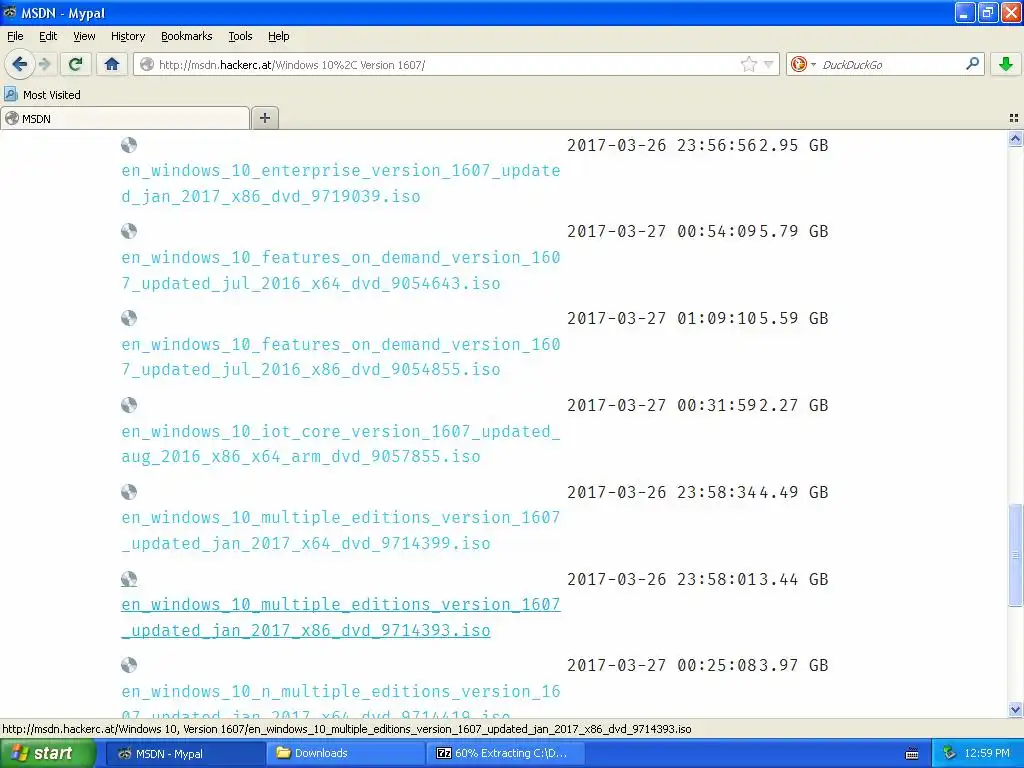Open the File menu

pyautogui.click(x=15, y=36)
